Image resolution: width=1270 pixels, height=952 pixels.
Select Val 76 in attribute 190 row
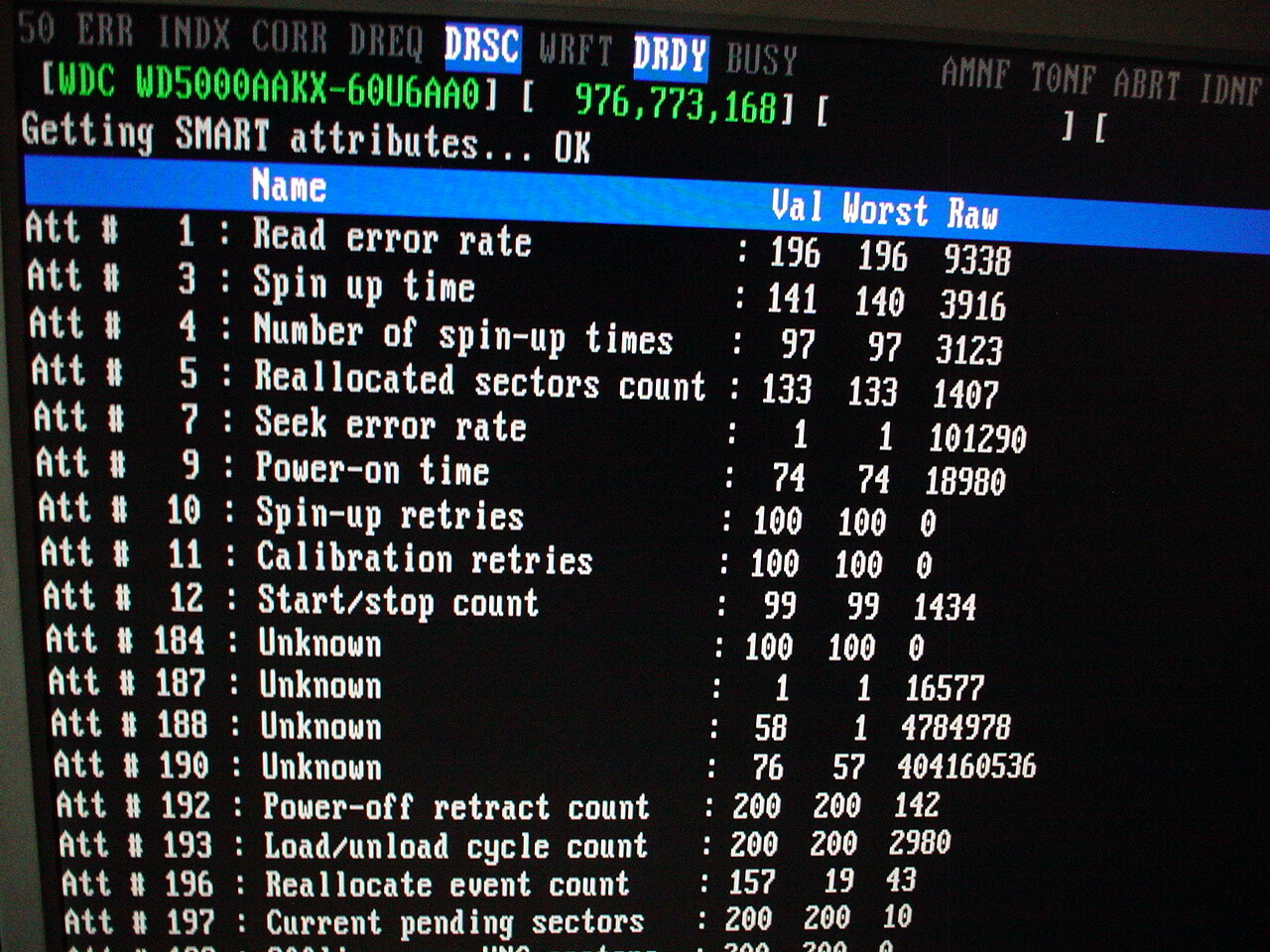[767, 768]
